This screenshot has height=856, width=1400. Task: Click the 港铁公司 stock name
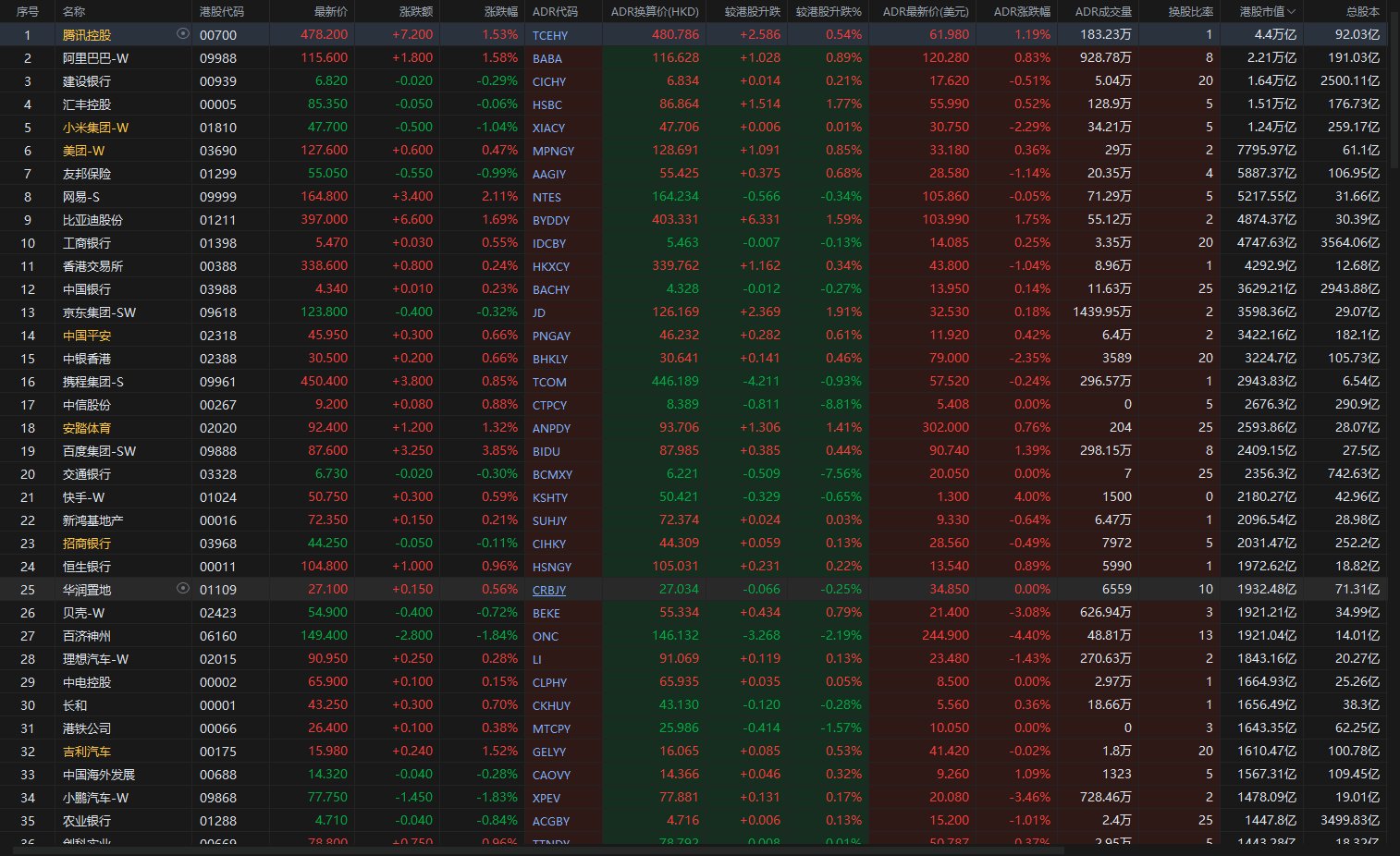click(87, 728)
